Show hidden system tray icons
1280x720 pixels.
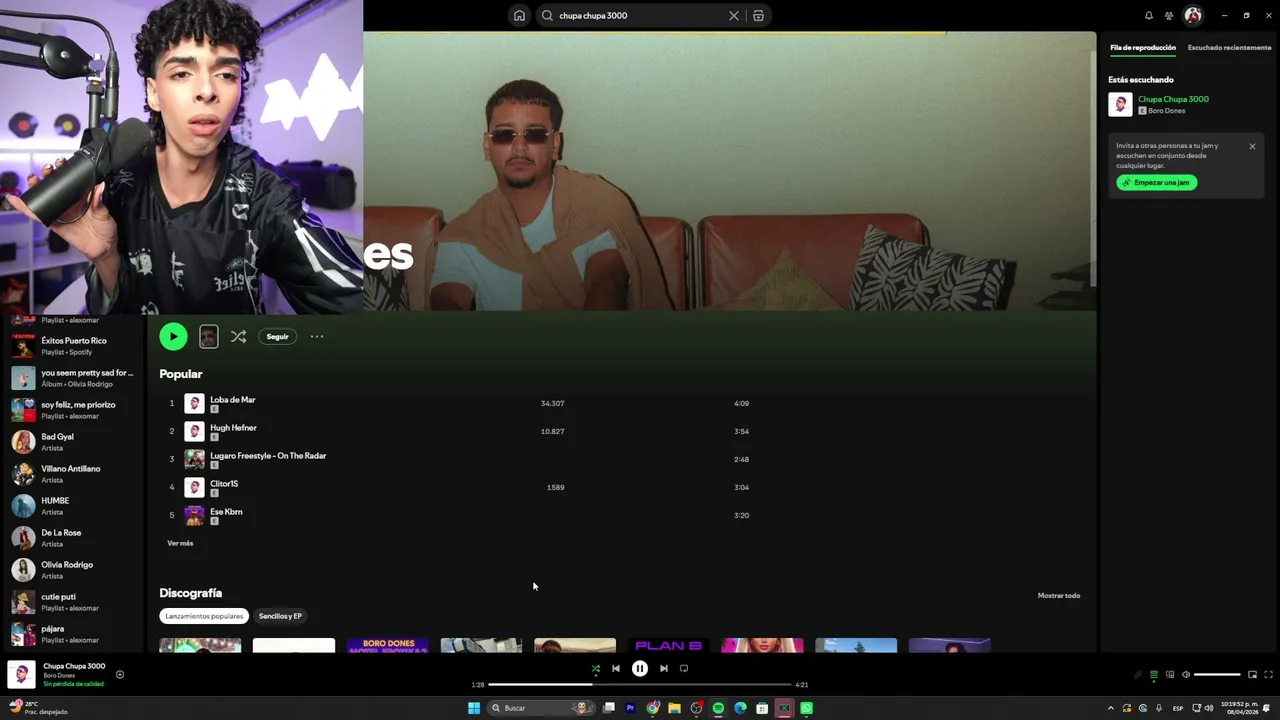(1110, 708)
